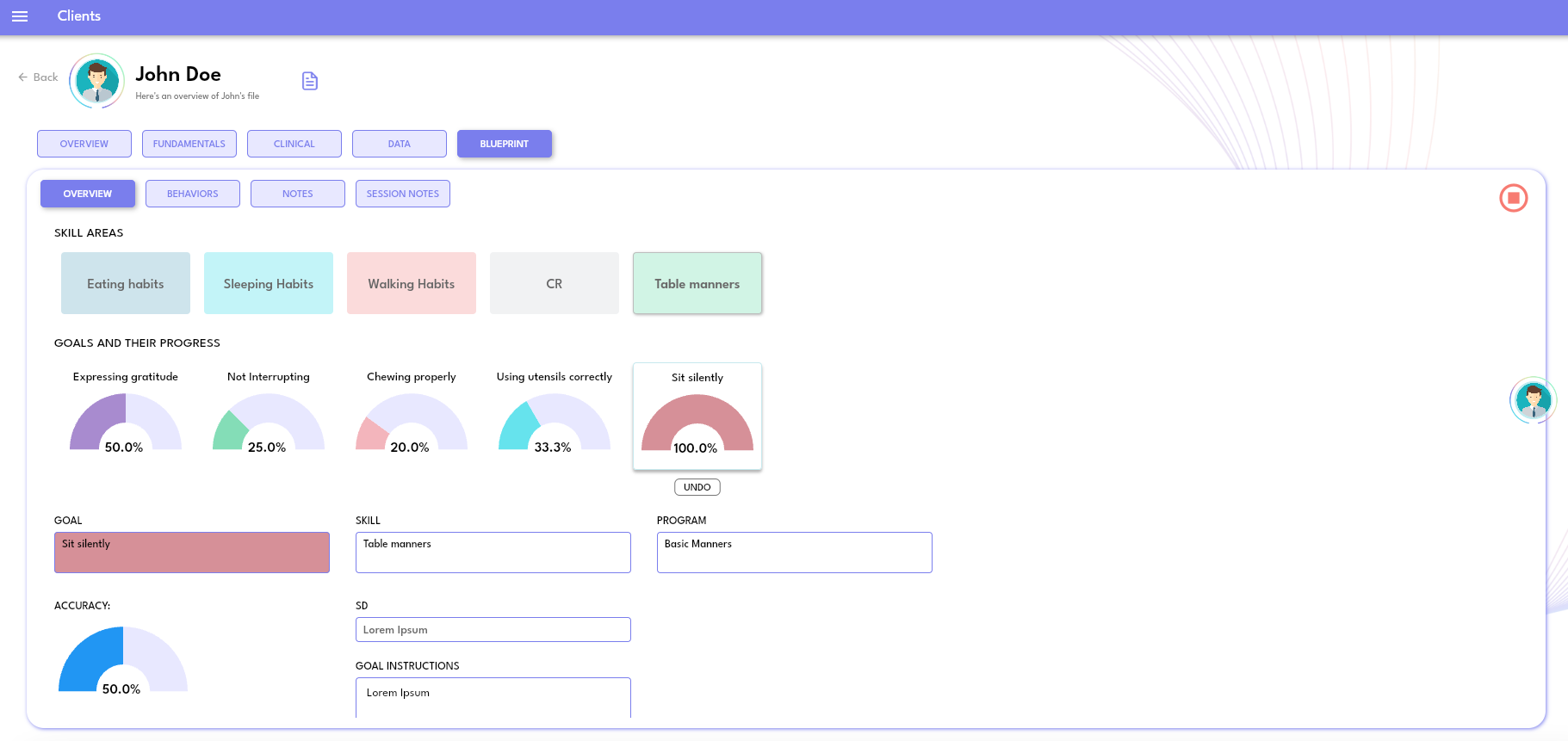Click John Doe's profile avatar

(96, 81)
